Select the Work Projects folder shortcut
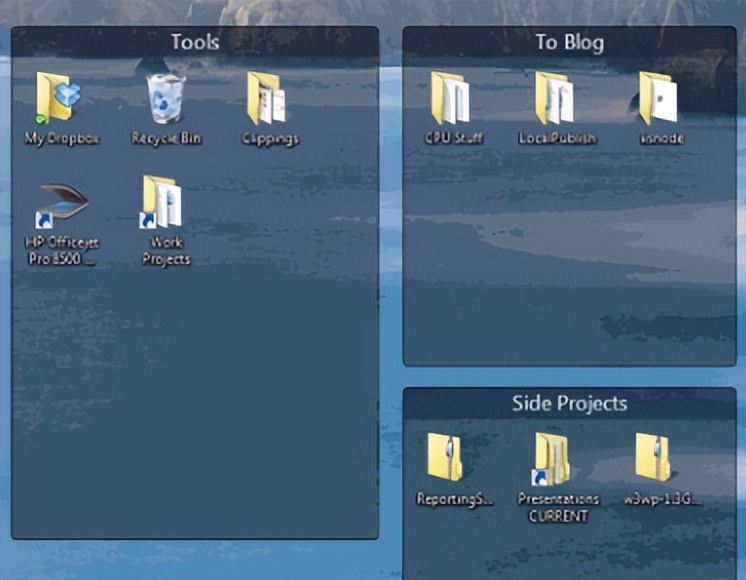746x580 pixels. click(x=164, y=202)
